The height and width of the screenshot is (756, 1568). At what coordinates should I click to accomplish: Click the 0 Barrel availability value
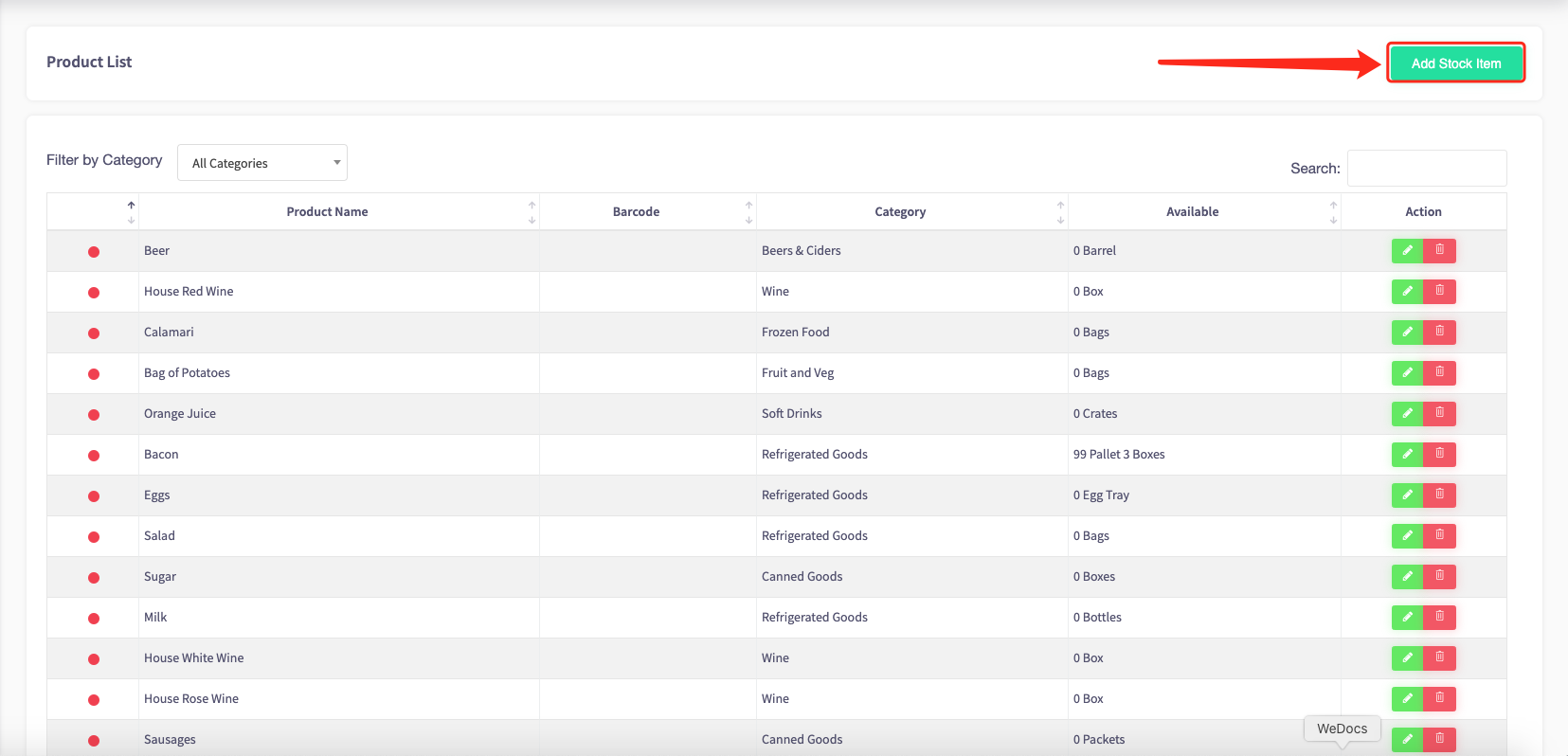click(1094, 250)
